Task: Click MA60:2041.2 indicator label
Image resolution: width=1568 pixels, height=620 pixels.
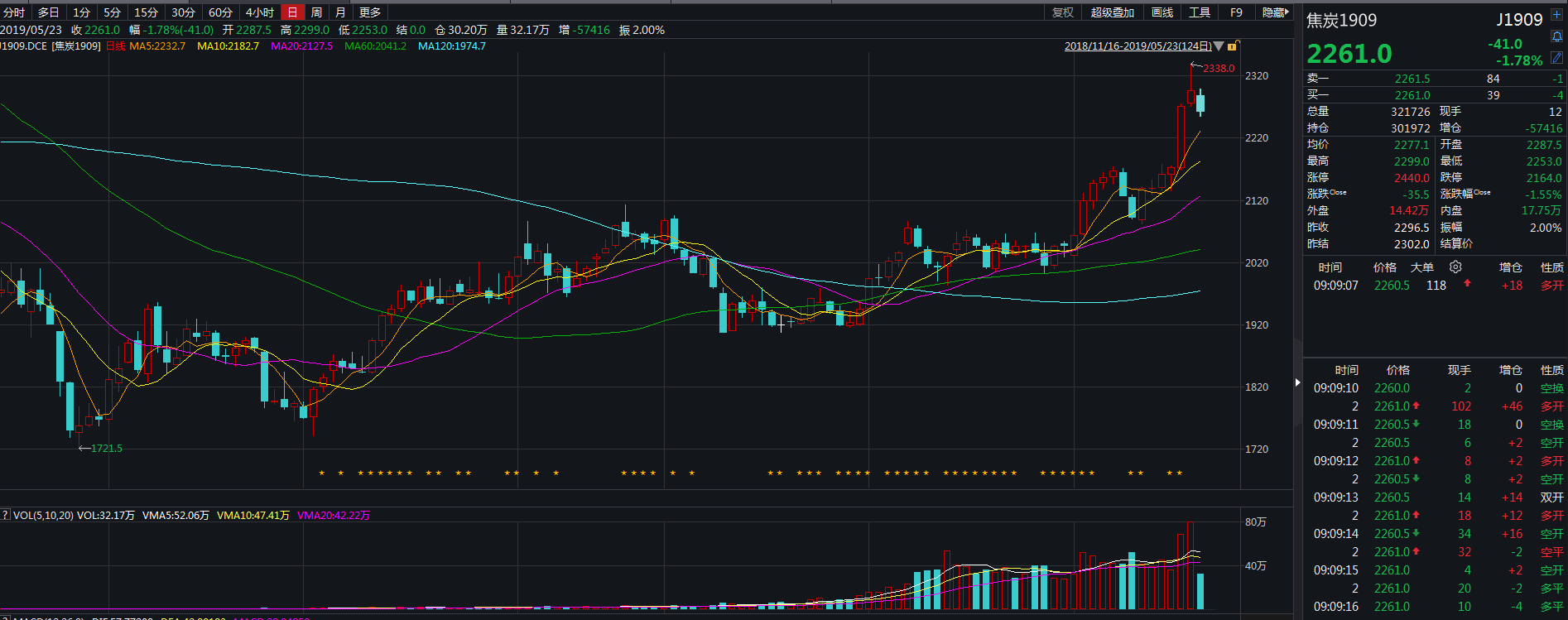Action: (x=375, y=46)
